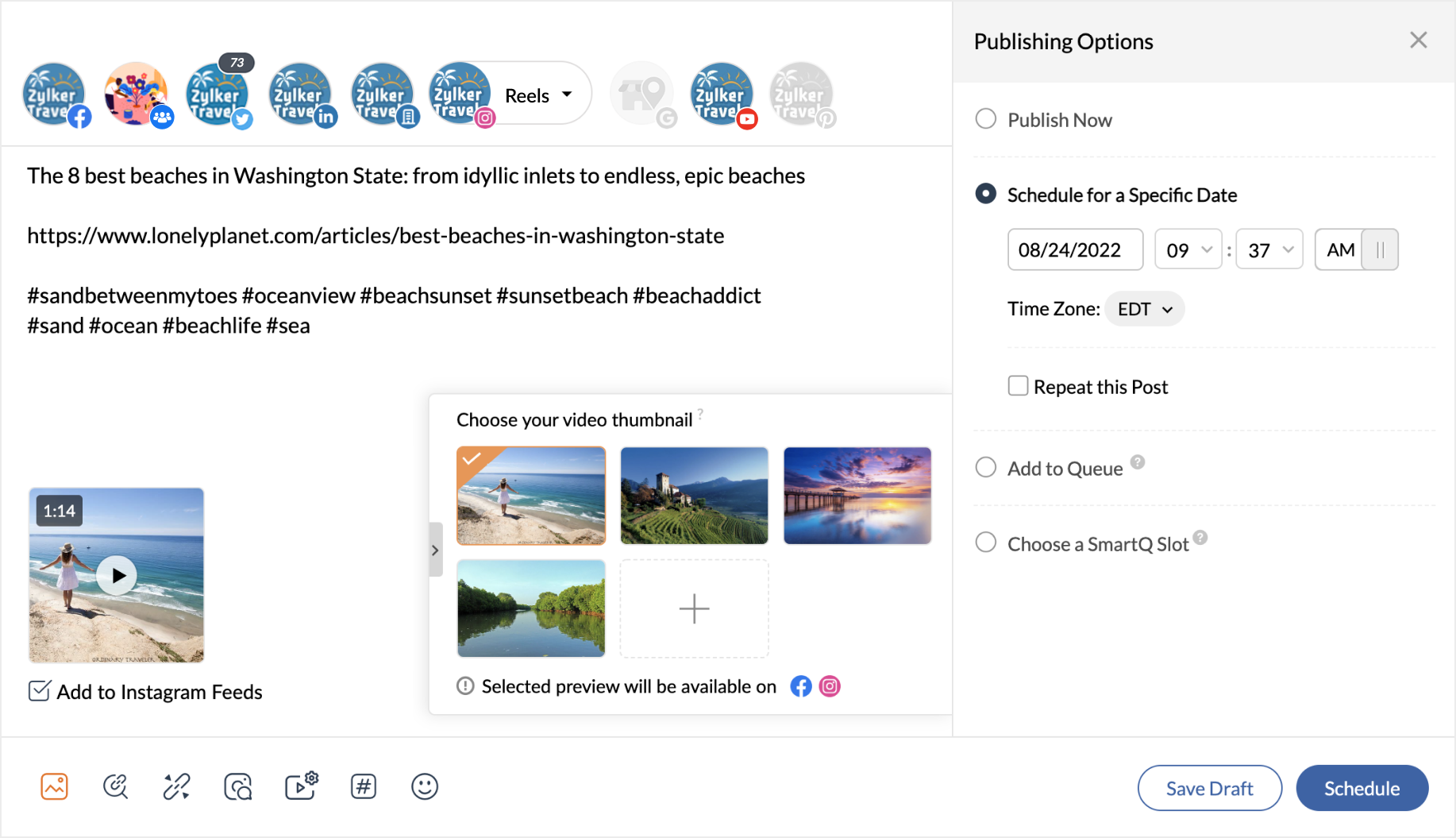Select the Zylker Travel LinkedIn profile channel
The height and width of the screenshot is (838, 1456).
(x=301, y=95)
